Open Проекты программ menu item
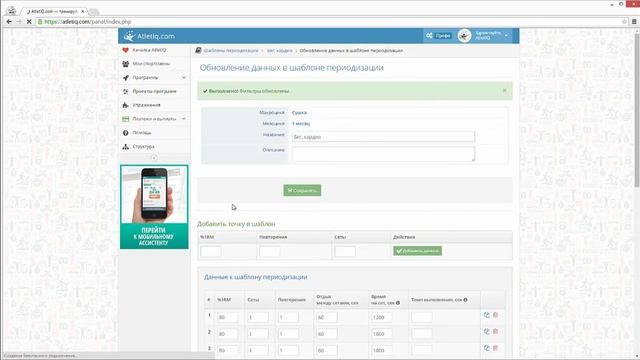This screenshot has width=640, height=360. click(x=154, y=91)
